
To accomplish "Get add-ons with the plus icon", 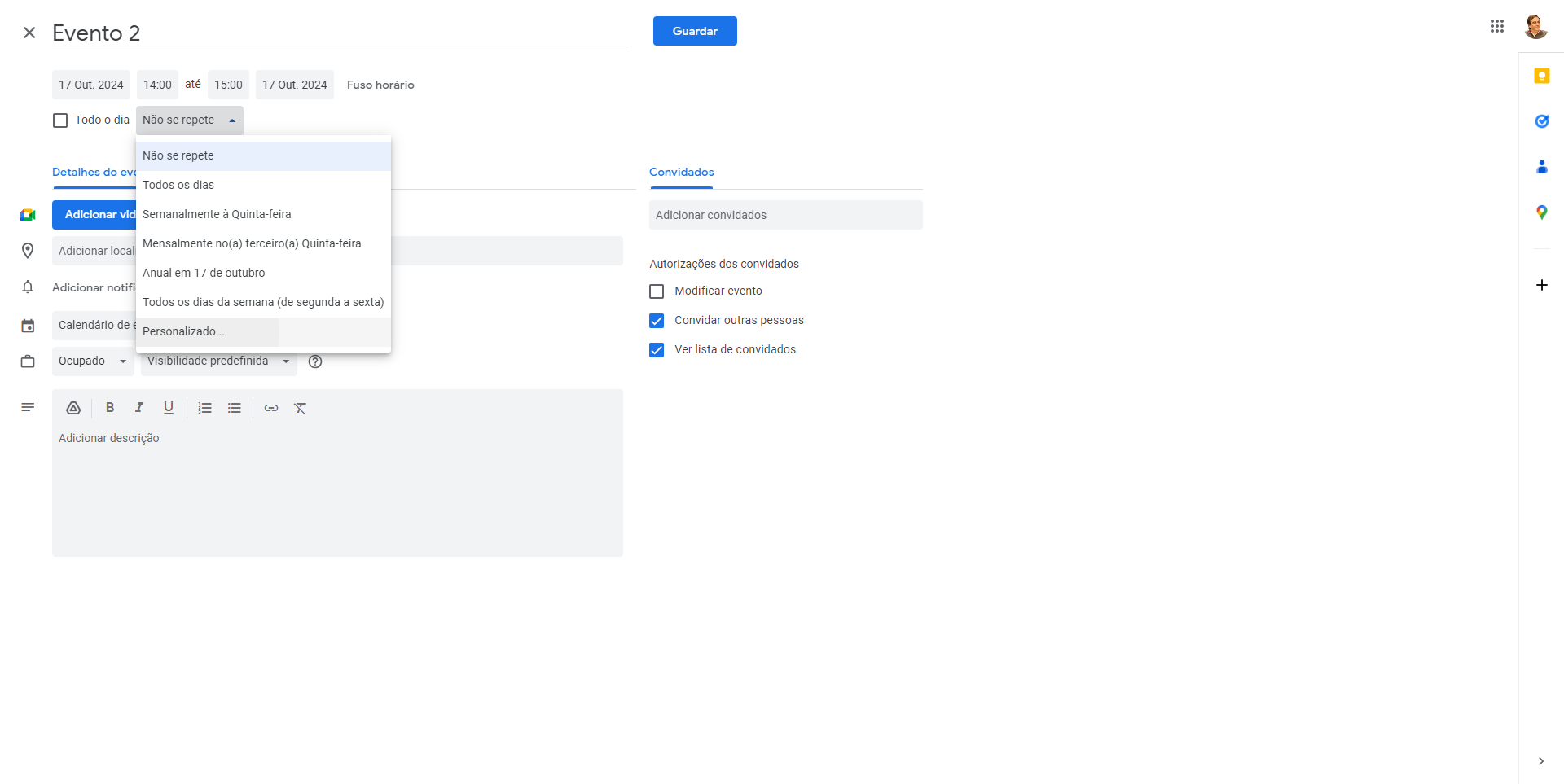I will (x=1541, y=285).
